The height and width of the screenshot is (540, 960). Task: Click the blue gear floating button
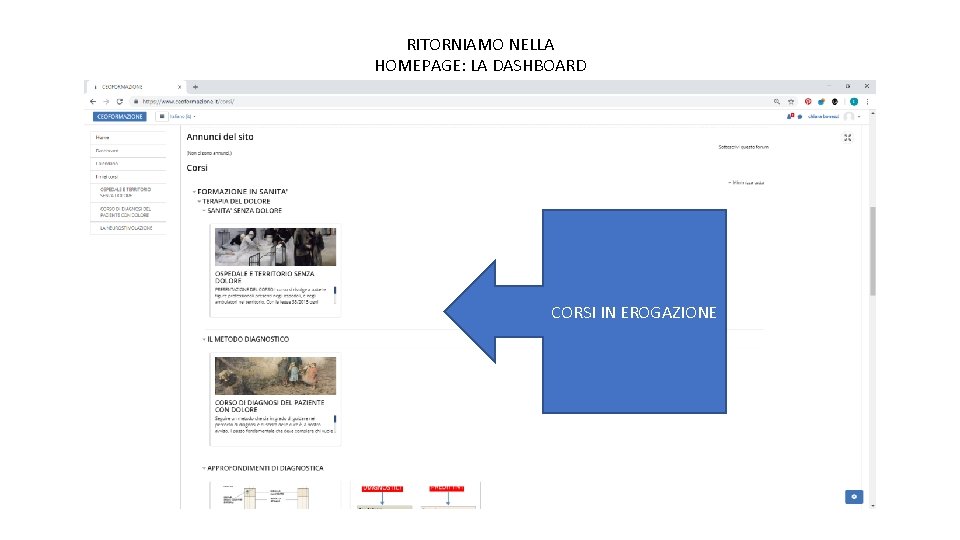[x=854, y=497]
